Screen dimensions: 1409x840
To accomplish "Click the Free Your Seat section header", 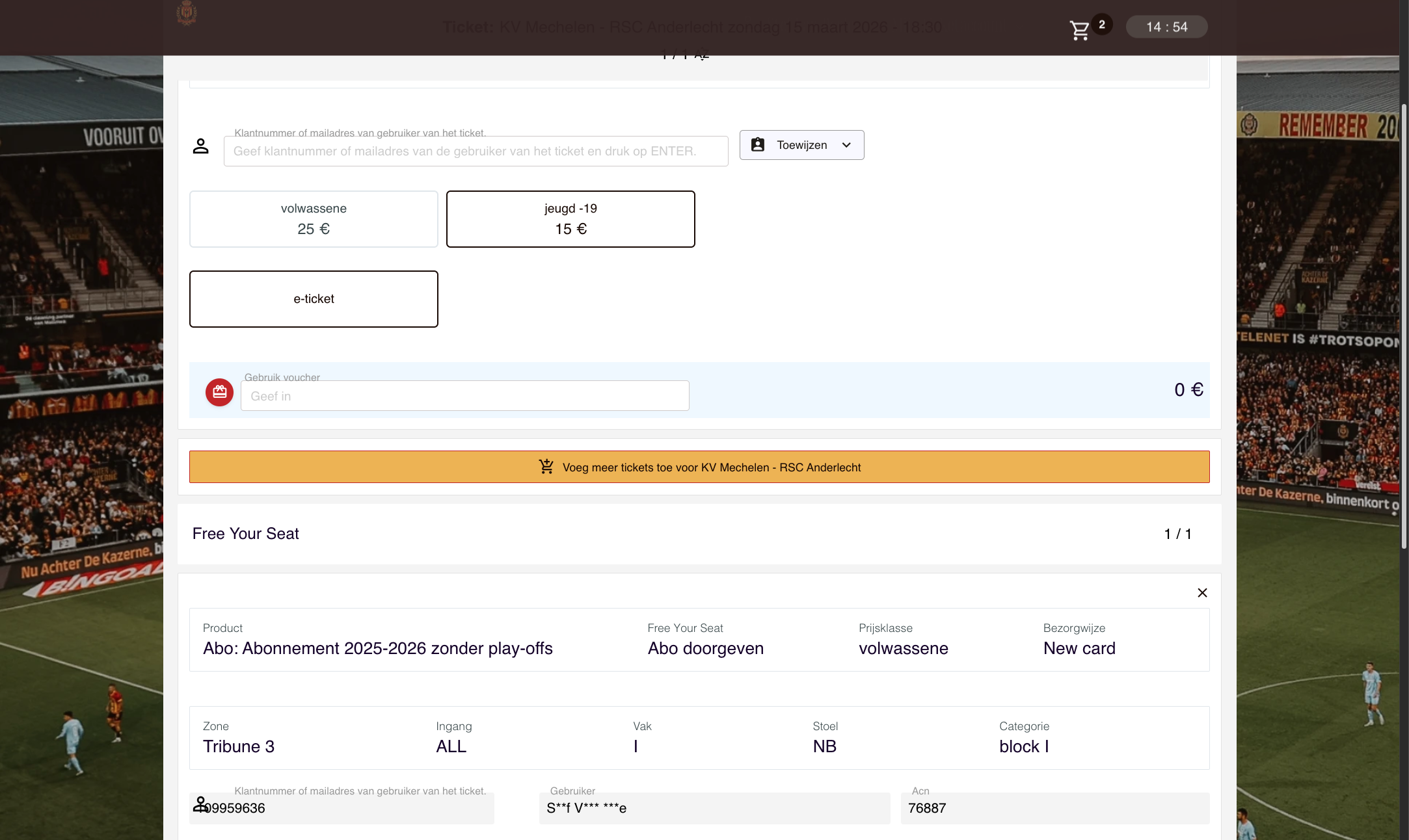I will [x=699, y=534].
